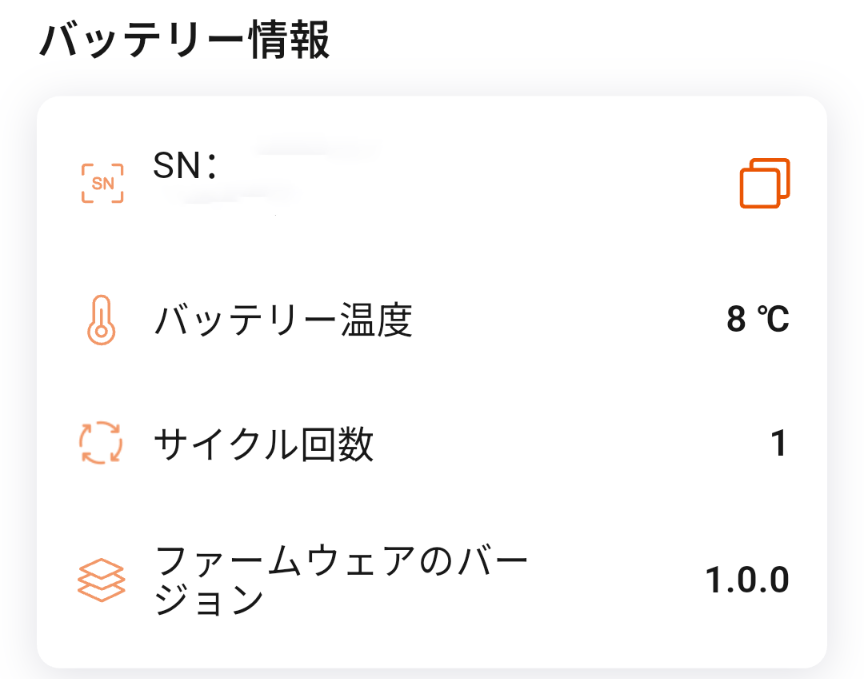Tap the ファームウェアのバー label line

341,561
